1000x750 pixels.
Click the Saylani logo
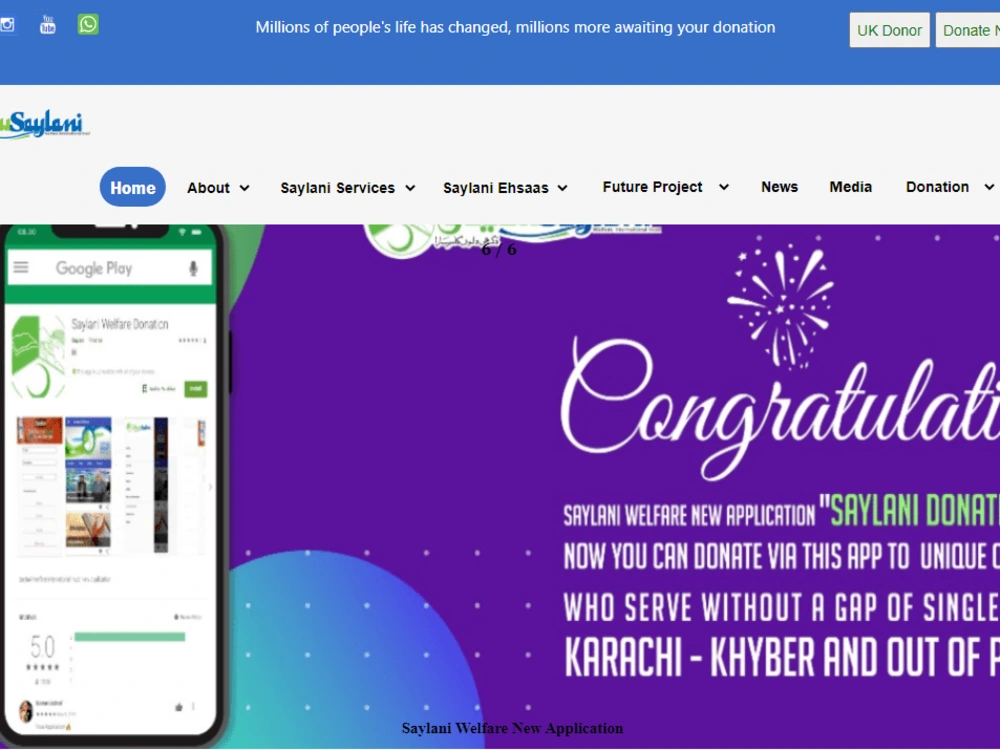(x=45, y=124)
